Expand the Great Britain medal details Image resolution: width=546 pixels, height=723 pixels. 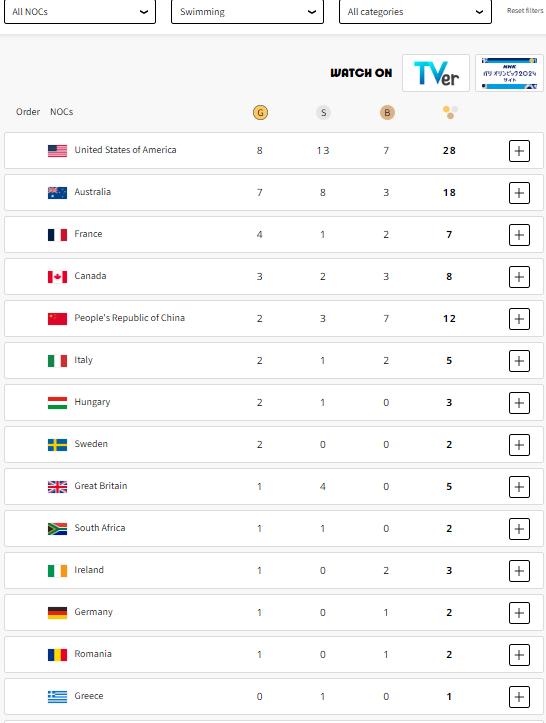click(519, 486)
